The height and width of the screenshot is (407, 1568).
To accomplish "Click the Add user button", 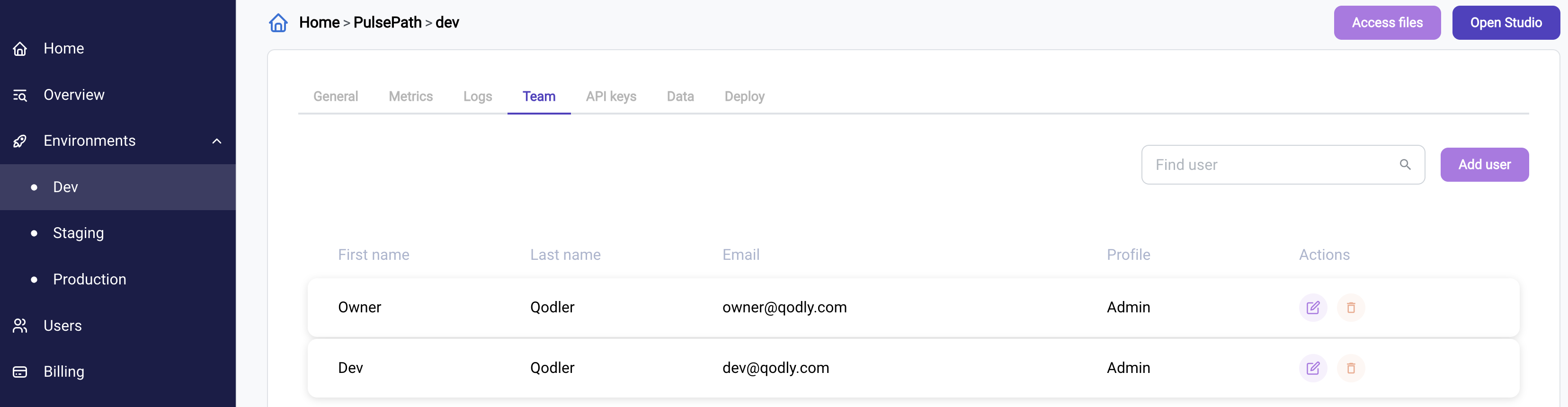I will pyautogui.click(x=1484, y=164).
